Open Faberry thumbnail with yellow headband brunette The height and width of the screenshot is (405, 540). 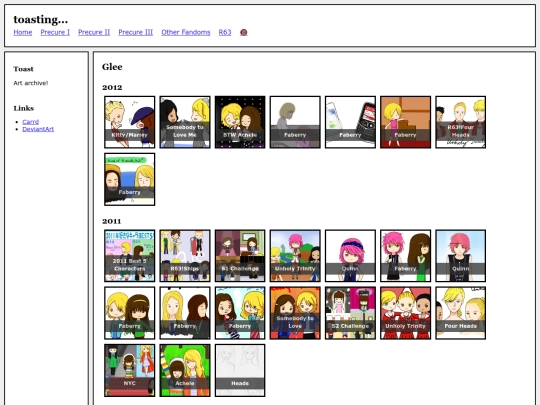pos(129,313)
